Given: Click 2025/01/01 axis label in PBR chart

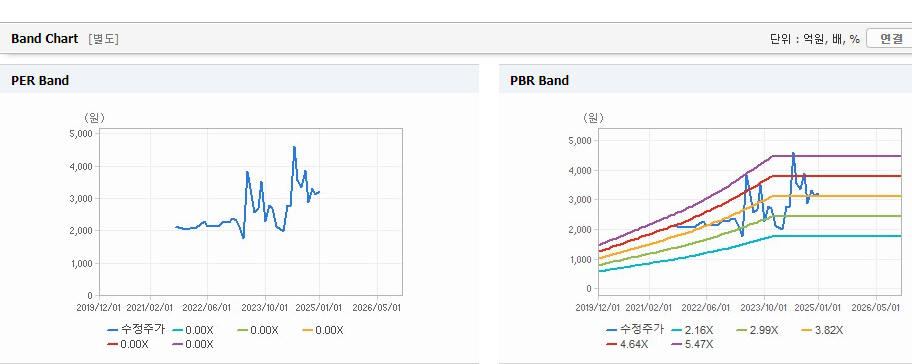Looking at the screenshot, I should pyautogui.click(x=819, y=307).
